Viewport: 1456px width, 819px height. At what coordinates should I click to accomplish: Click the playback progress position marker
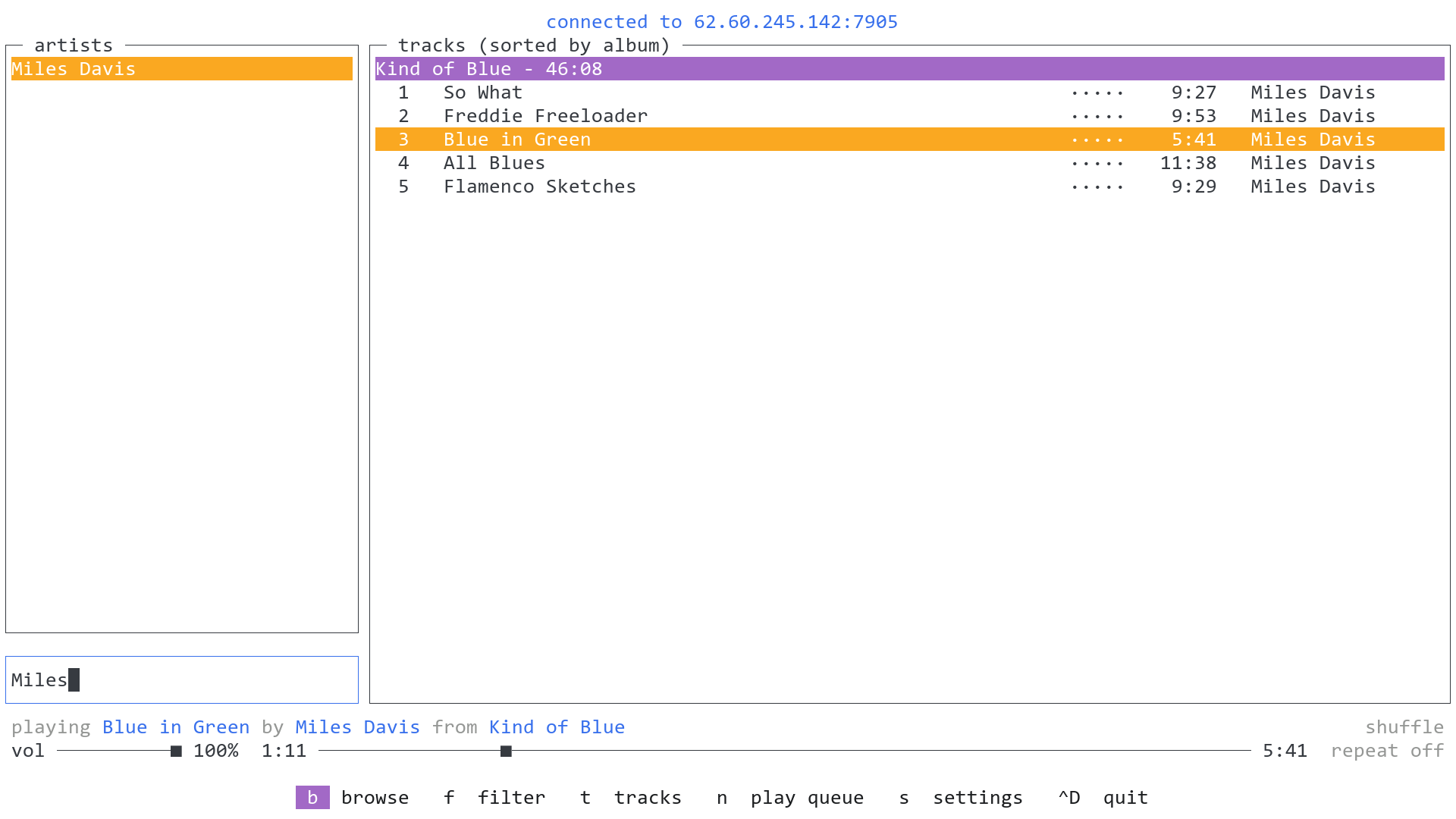506,751
